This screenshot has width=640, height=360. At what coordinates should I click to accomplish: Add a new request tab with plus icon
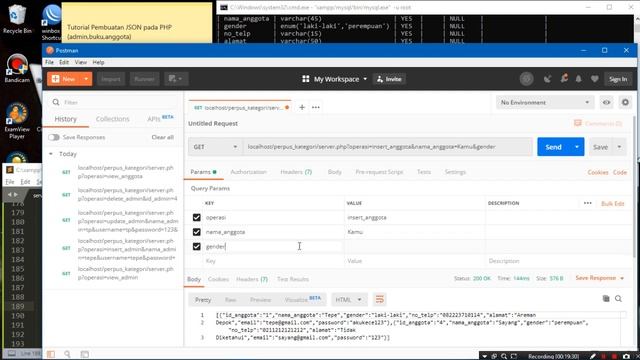point(302,107)
